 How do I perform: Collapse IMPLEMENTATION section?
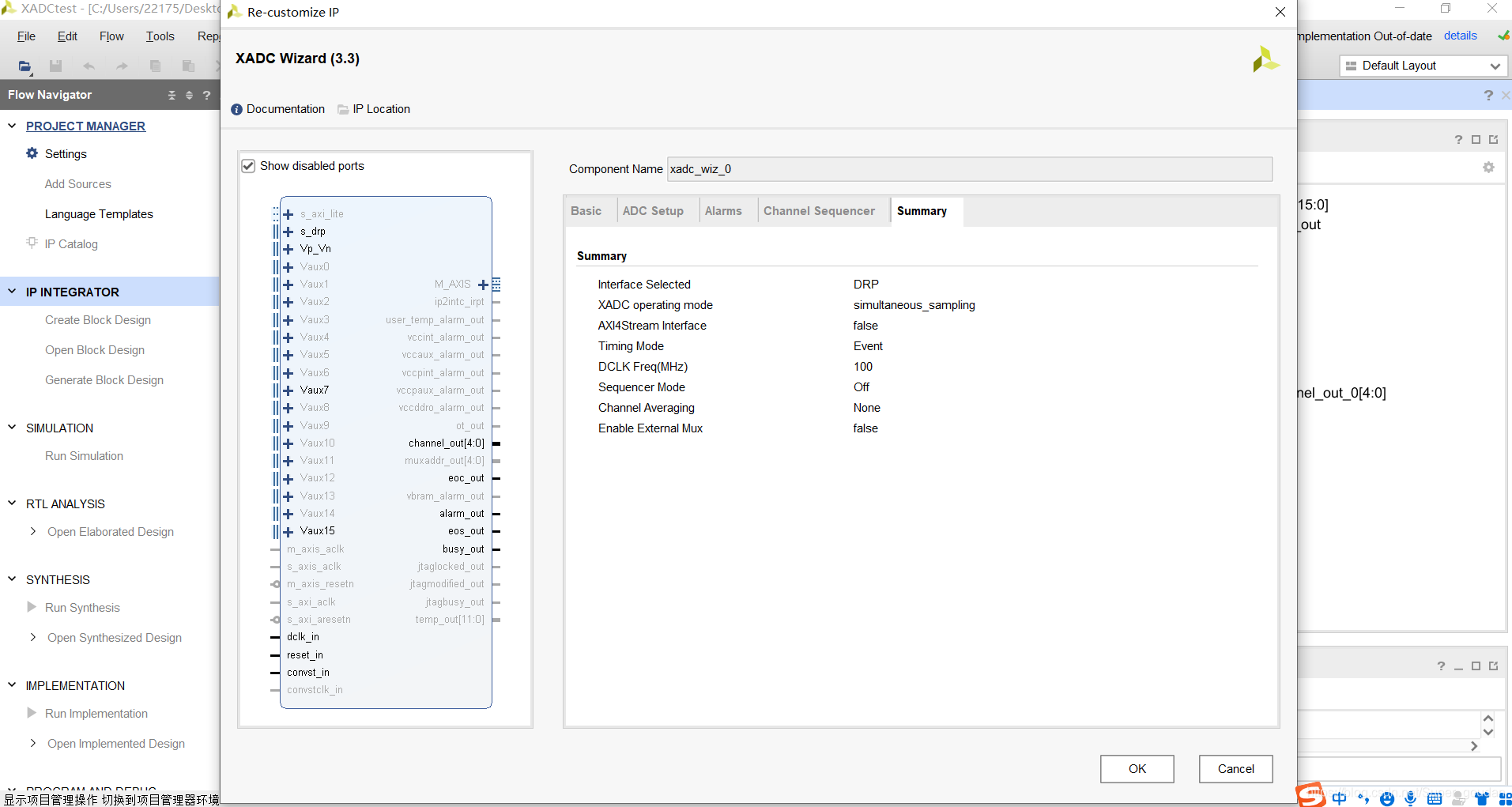(x=12, y=685)
